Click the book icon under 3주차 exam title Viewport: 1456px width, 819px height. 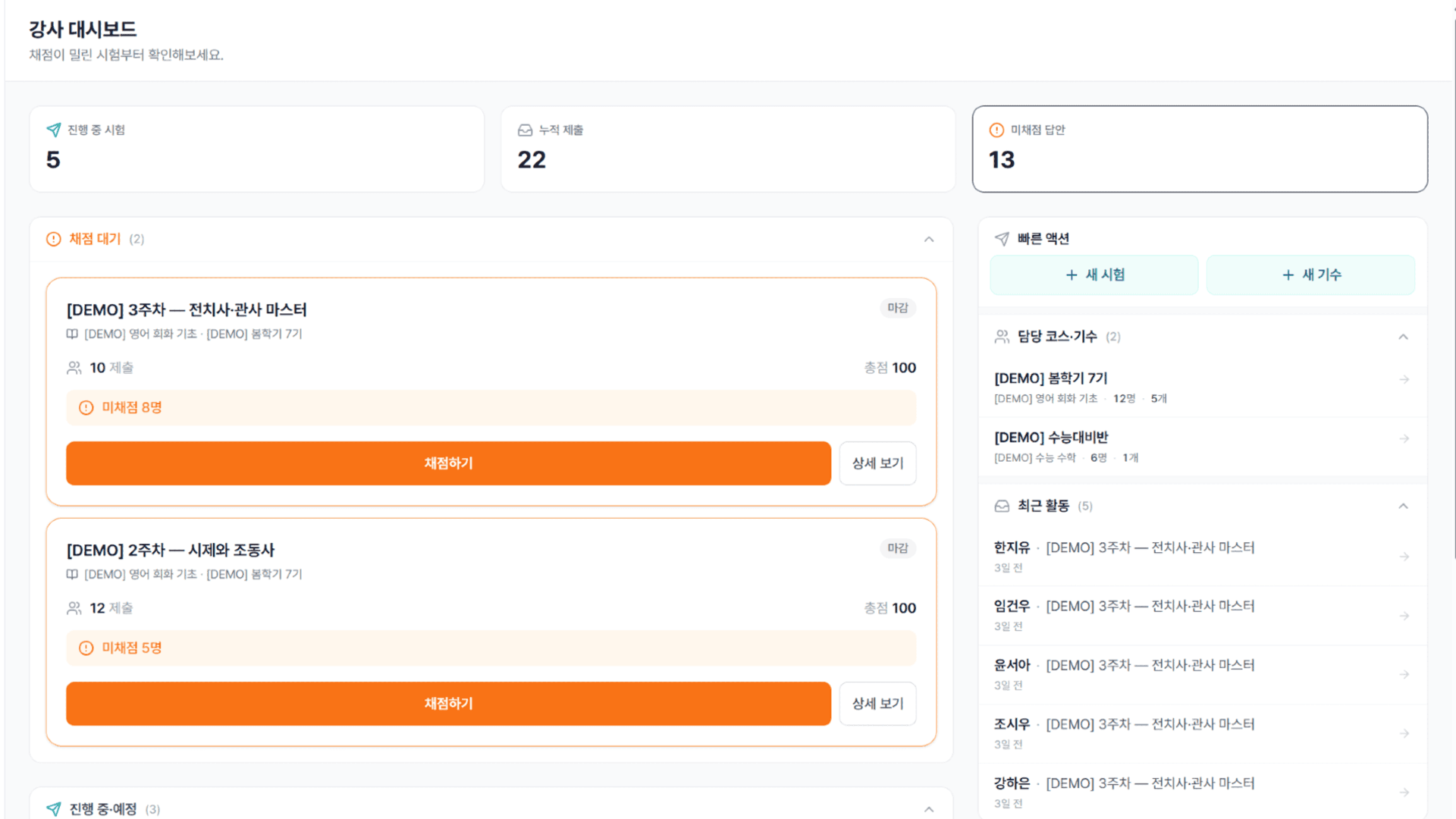pos(72,334)
